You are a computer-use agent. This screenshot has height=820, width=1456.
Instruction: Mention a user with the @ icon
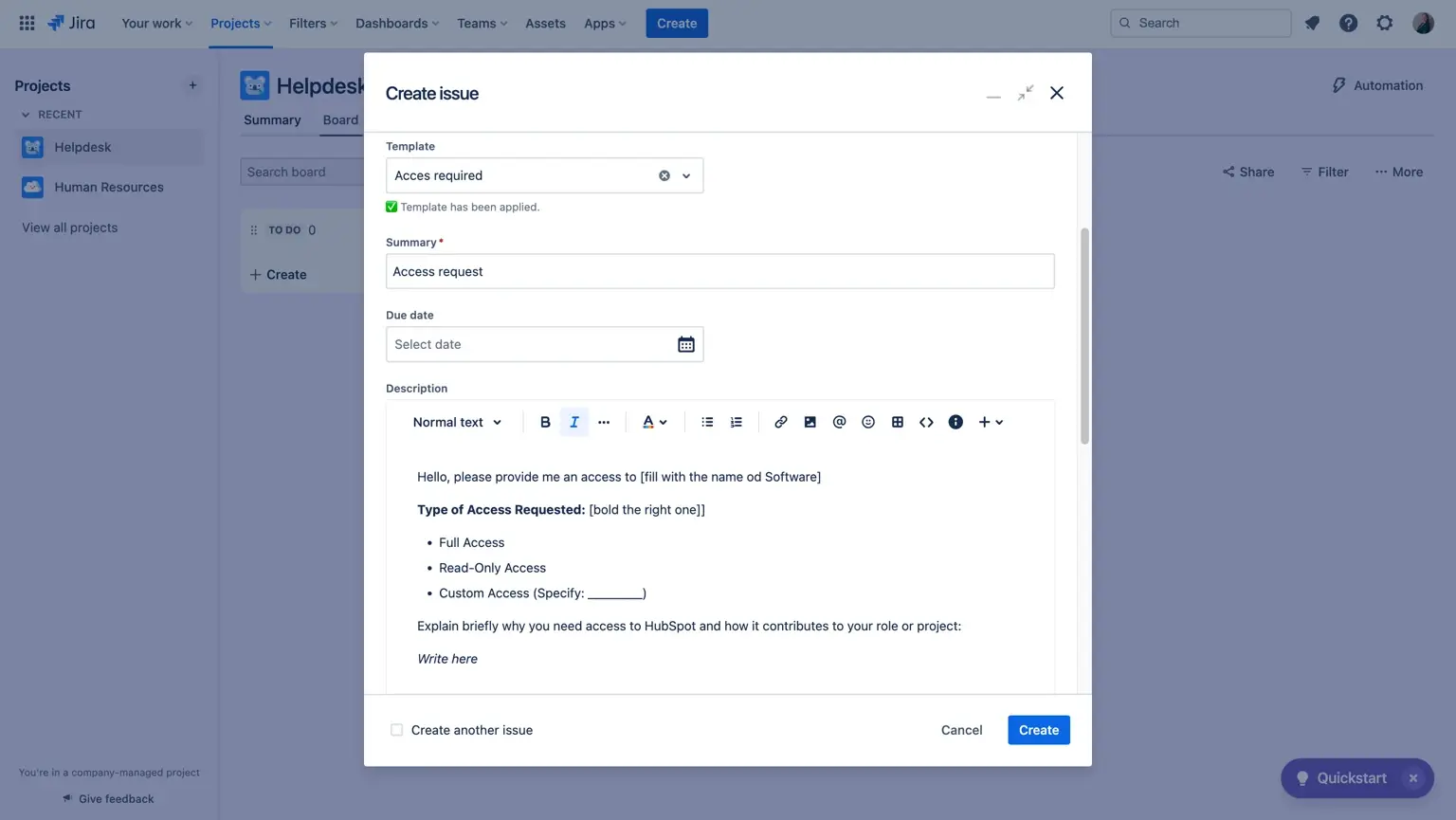click(839, 422)
